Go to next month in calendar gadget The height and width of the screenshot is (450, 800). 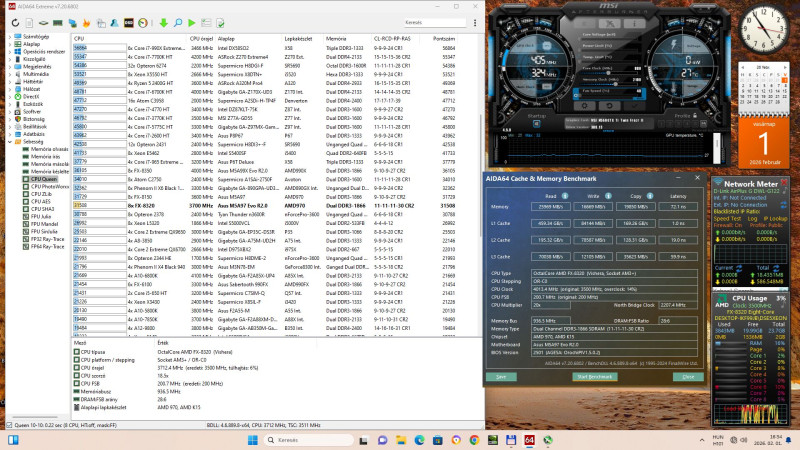pos(785,67)
